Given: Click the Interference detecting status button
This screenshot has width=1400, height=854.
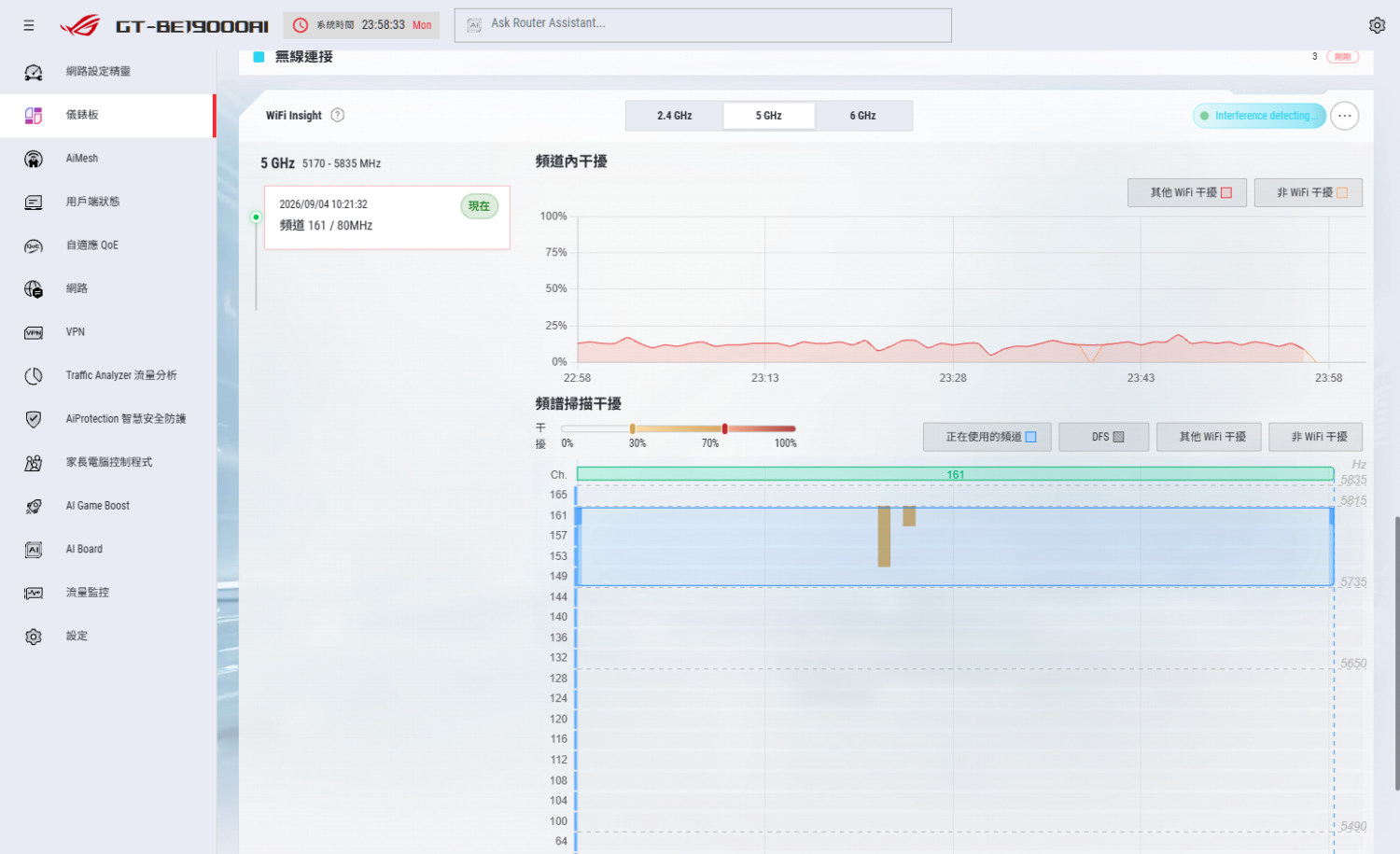Looking at the screenshot, I should (x=1259, y=116).
